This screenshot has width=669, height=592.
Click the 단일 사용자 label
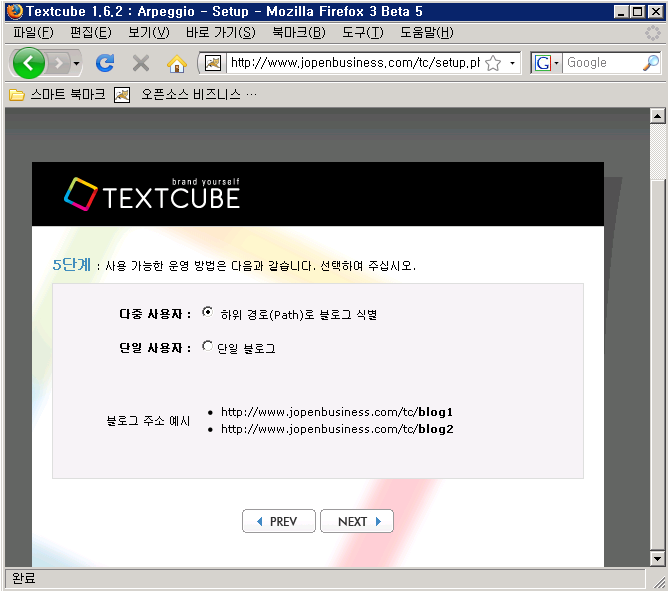(155, 348)
